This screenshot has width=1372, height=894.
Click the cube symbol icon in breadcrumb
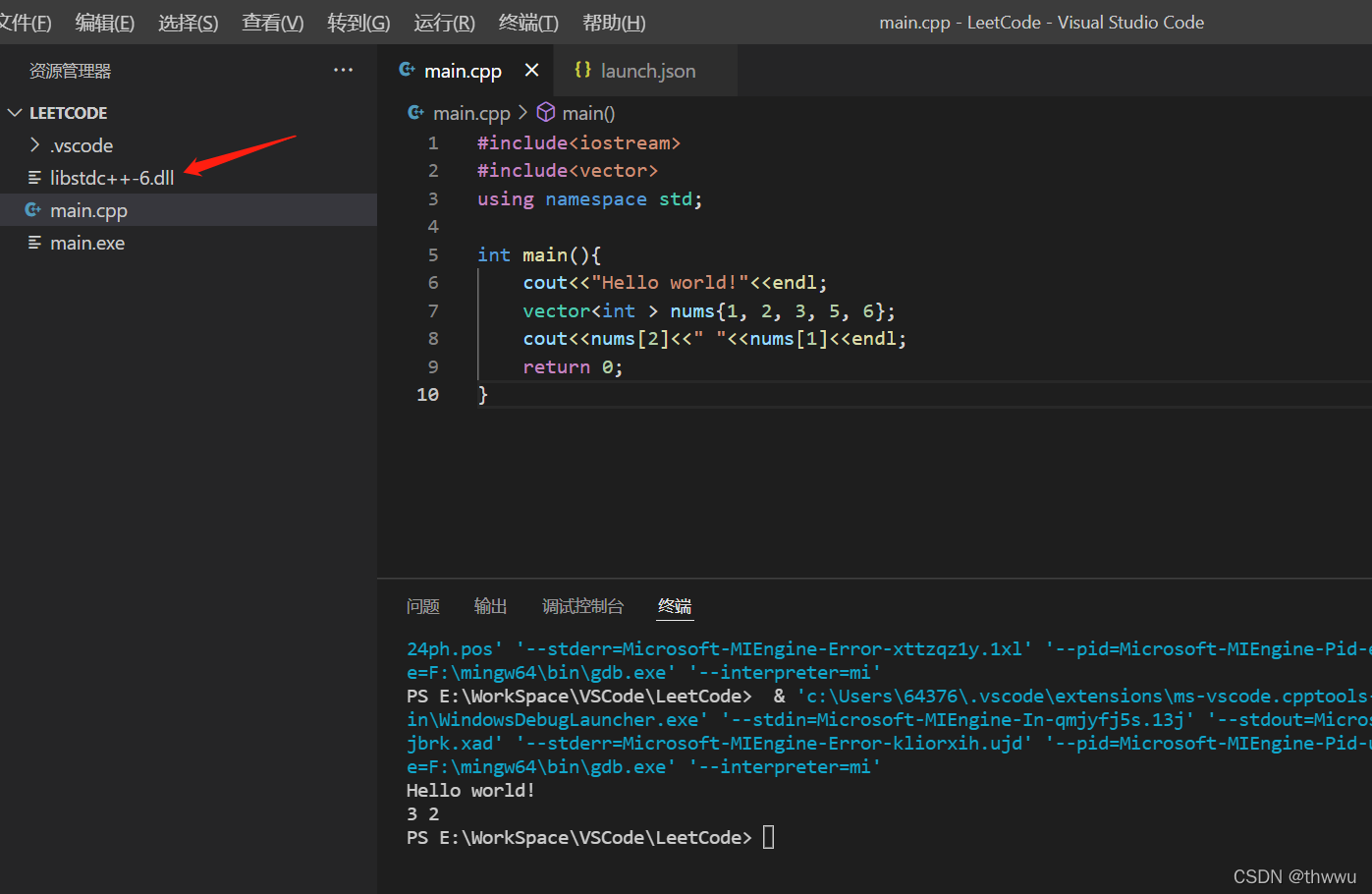pyautogui.click(x=546, y=113)
